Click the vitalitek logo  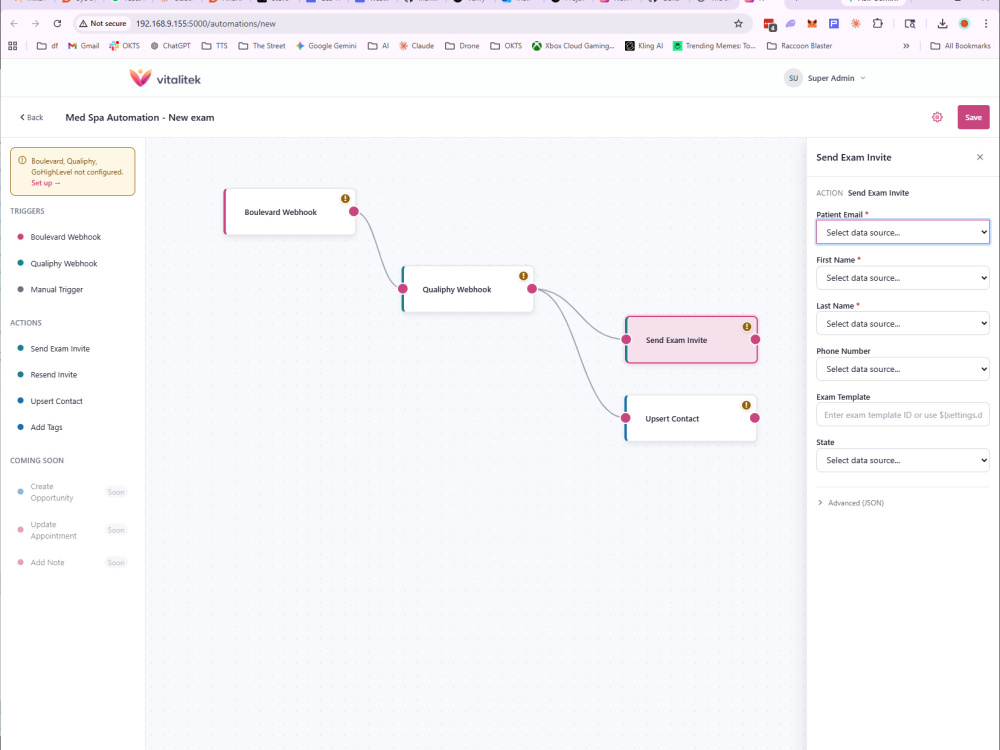click(165, 78)
